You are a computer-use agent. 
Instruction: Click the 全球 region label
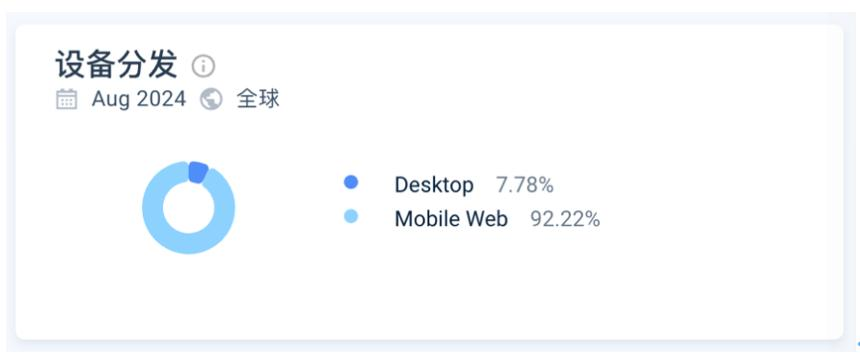(258, 99)
